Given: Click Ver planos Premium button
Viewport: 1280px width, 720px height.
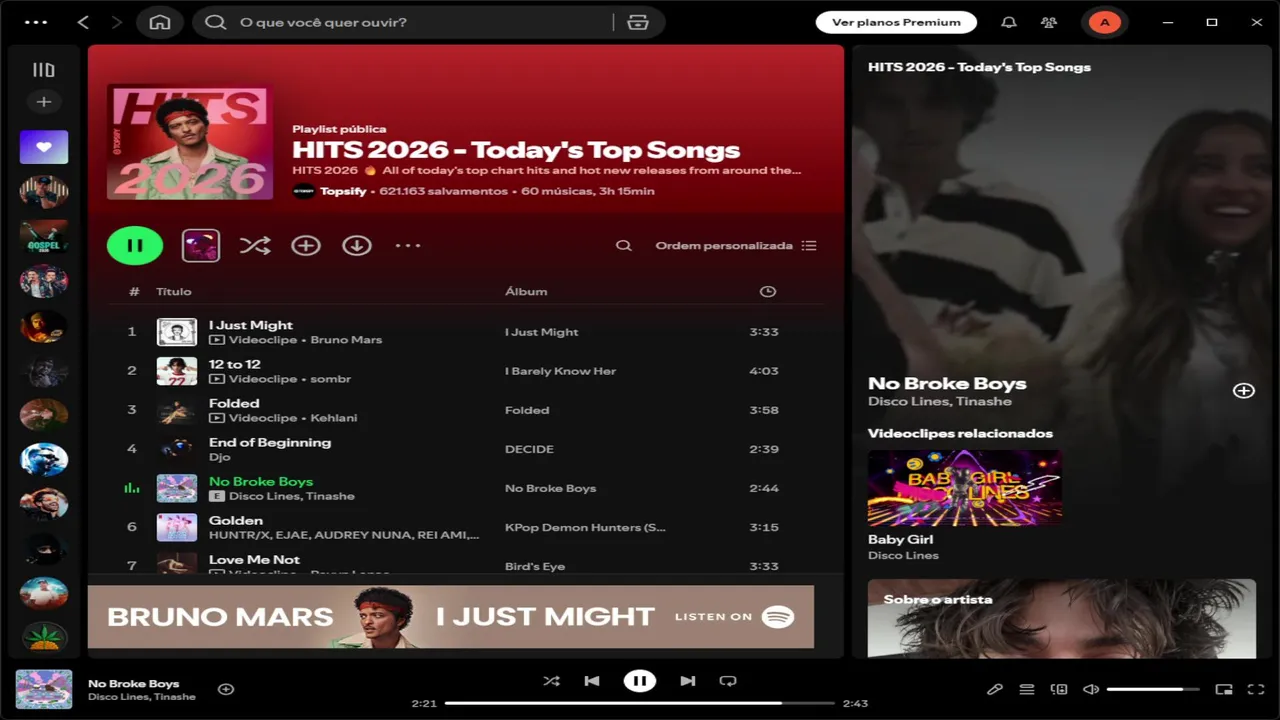Looking at the screenshot, I should point(896,22).
